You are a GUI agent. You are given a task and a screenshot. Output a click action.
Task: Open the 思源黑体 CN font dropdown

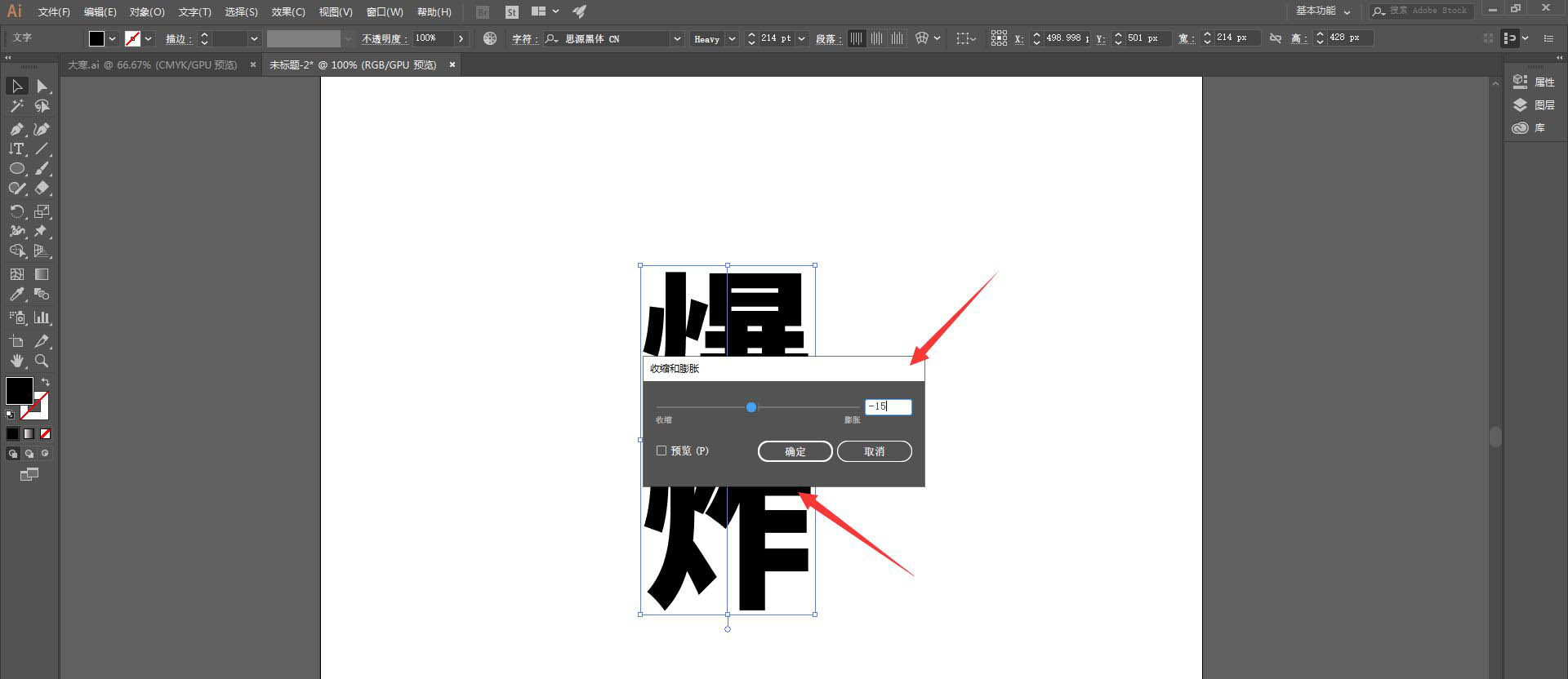tap(677, 38)
